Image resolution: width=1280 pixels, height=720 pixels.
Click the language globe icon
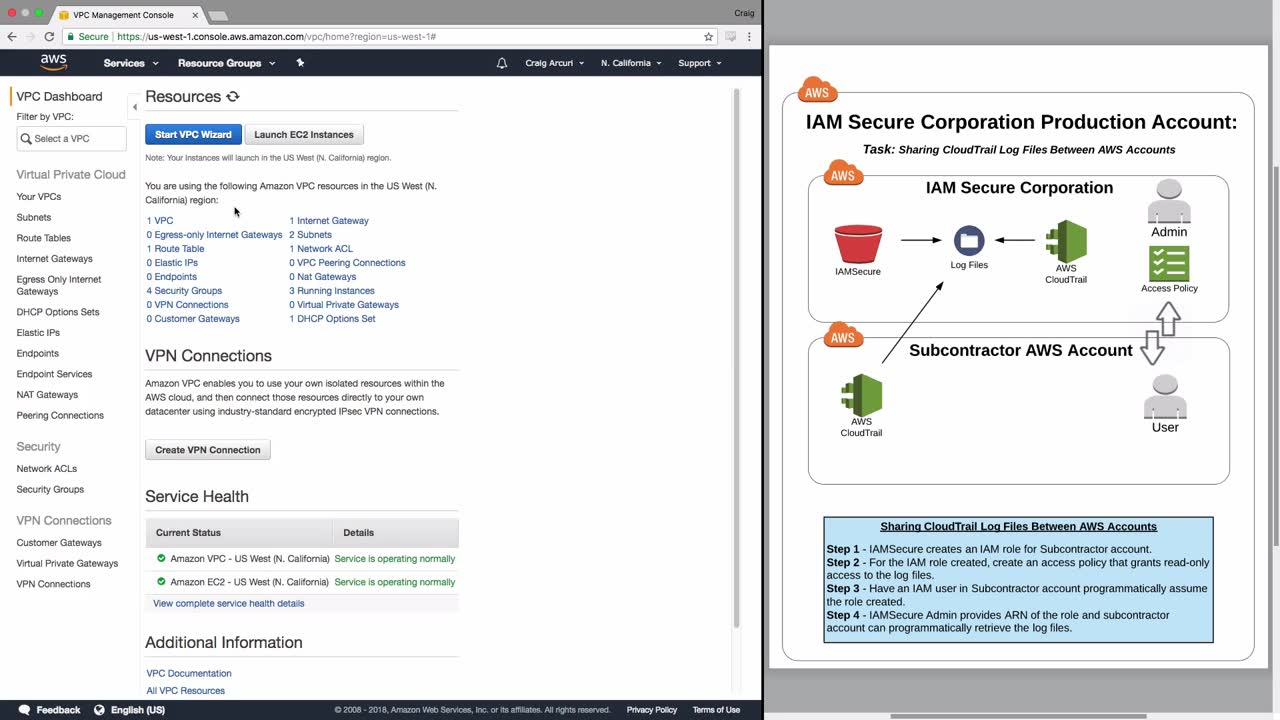(99, 710)
